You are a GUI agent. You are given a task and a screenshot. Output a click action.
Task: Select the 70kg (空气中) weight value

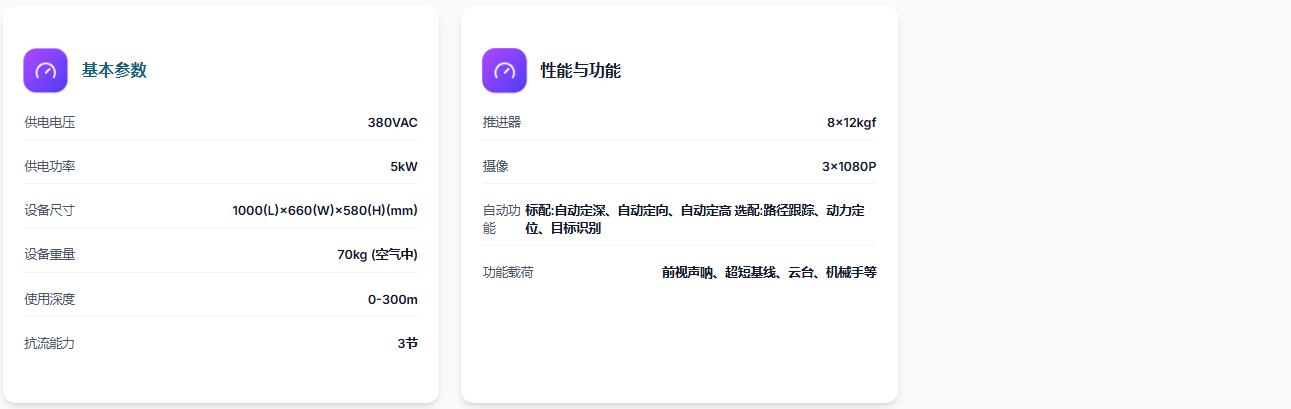tap(377, 254)
